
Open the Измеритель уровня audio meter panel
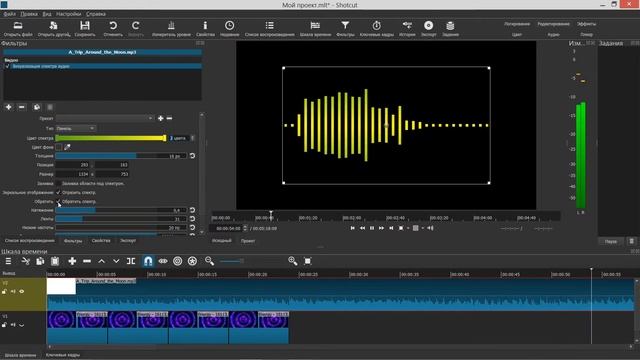(x=171, y=29)
